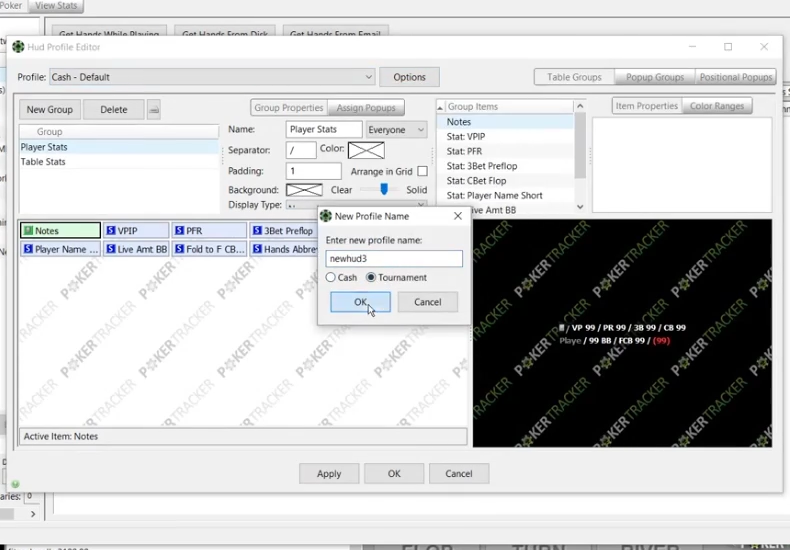The width and height of the screenshot is (790, 550).
Task: Close the New Profile Name dialog with X
Action: pyautogui.click(x=457, y=216)
